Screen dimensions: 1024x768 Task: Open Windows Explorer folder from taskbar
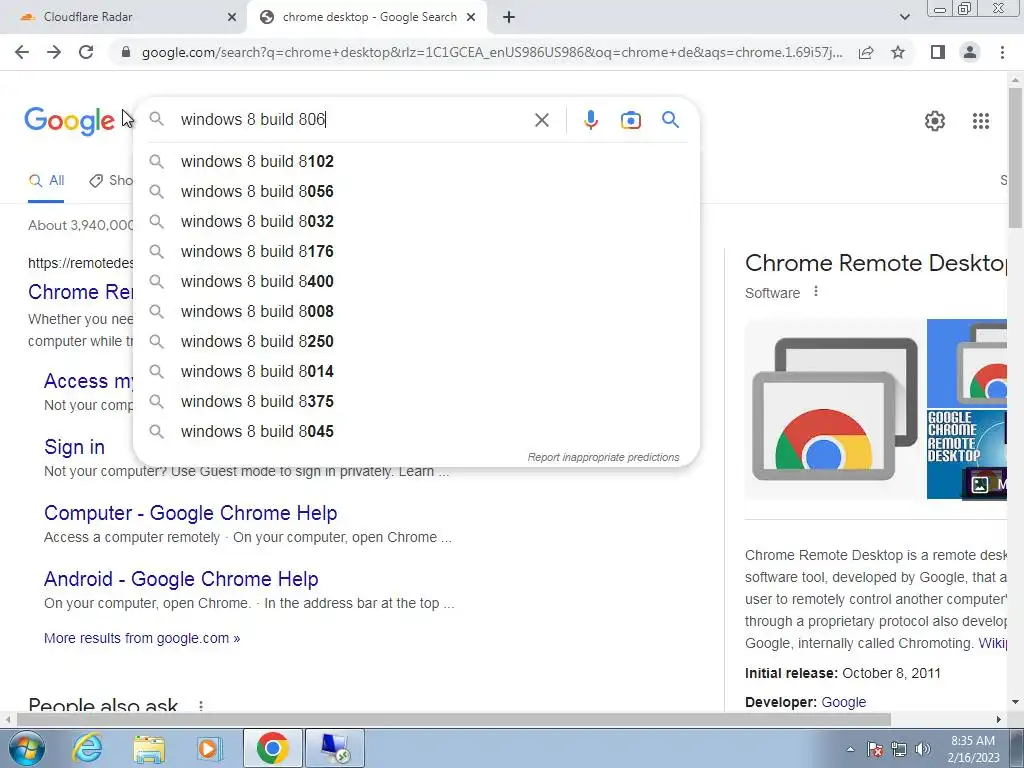149,748
